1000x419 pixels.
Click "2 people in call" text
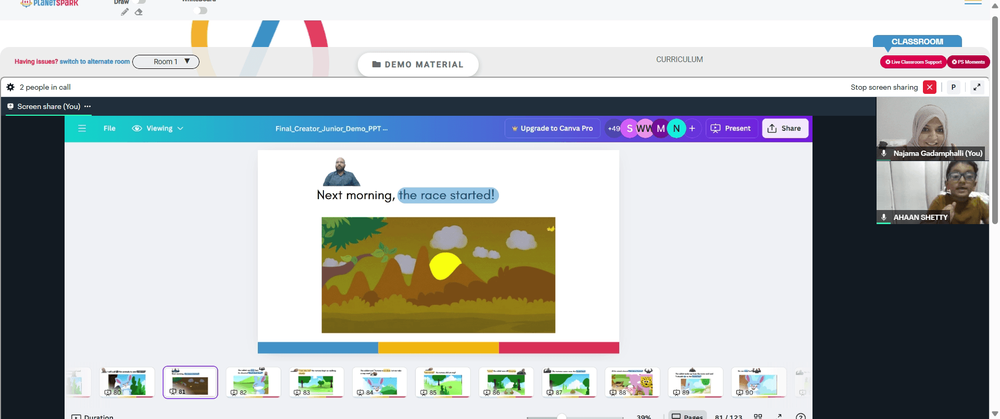coord(45,87)
